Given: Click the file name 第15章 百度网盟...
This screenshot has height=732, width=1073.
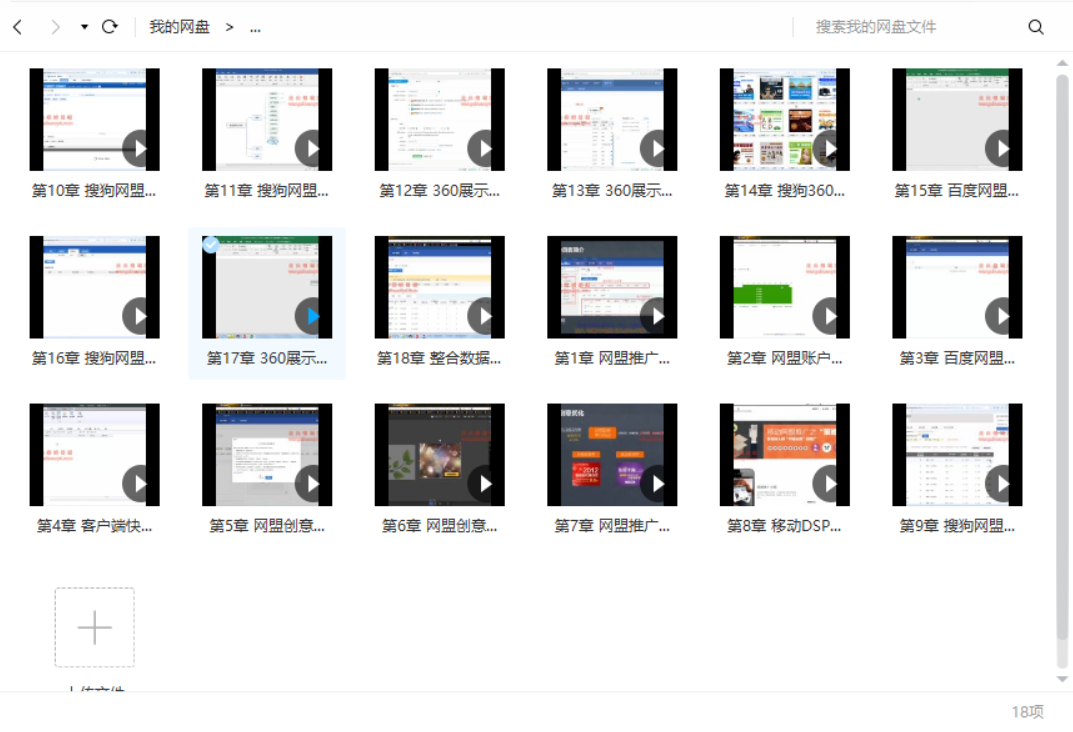Looking at the screenshot, I should 957,190.
